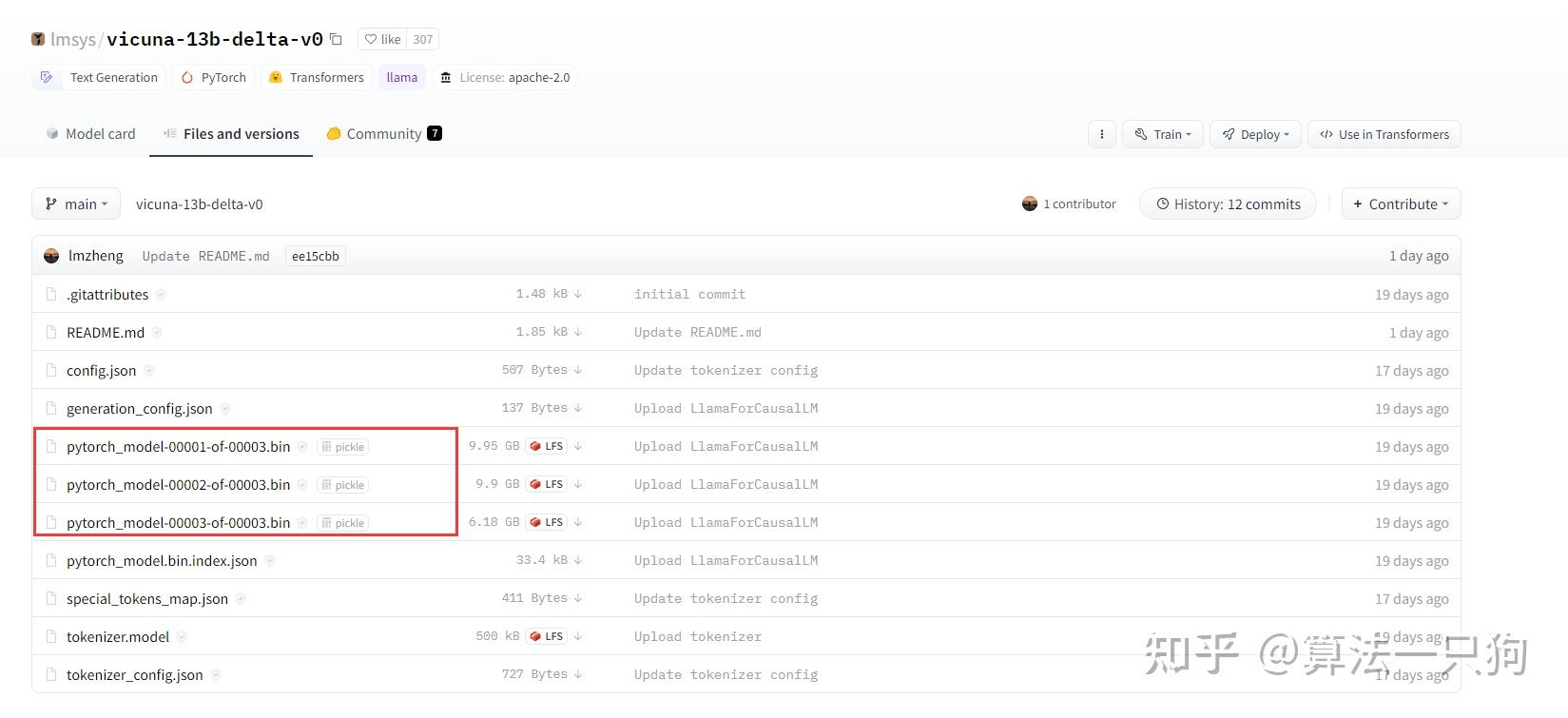The width and height of the screenshot is (1568, 718).
Task: Click the pickle badge on 00003-of-00003.bin
Action: (x=343, y=523)
